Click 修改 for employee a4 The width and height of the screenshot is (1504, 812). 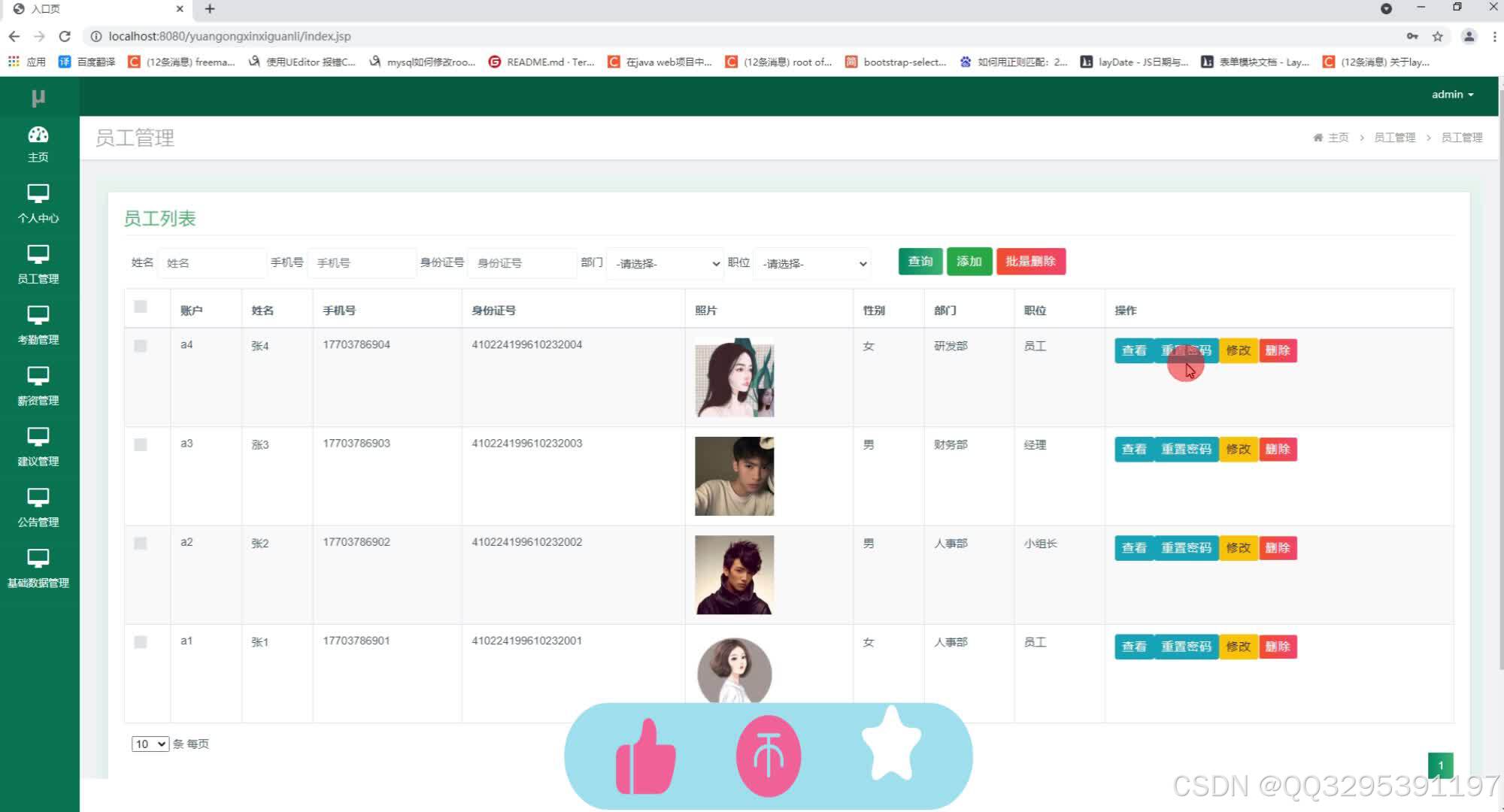(1239, 351)
